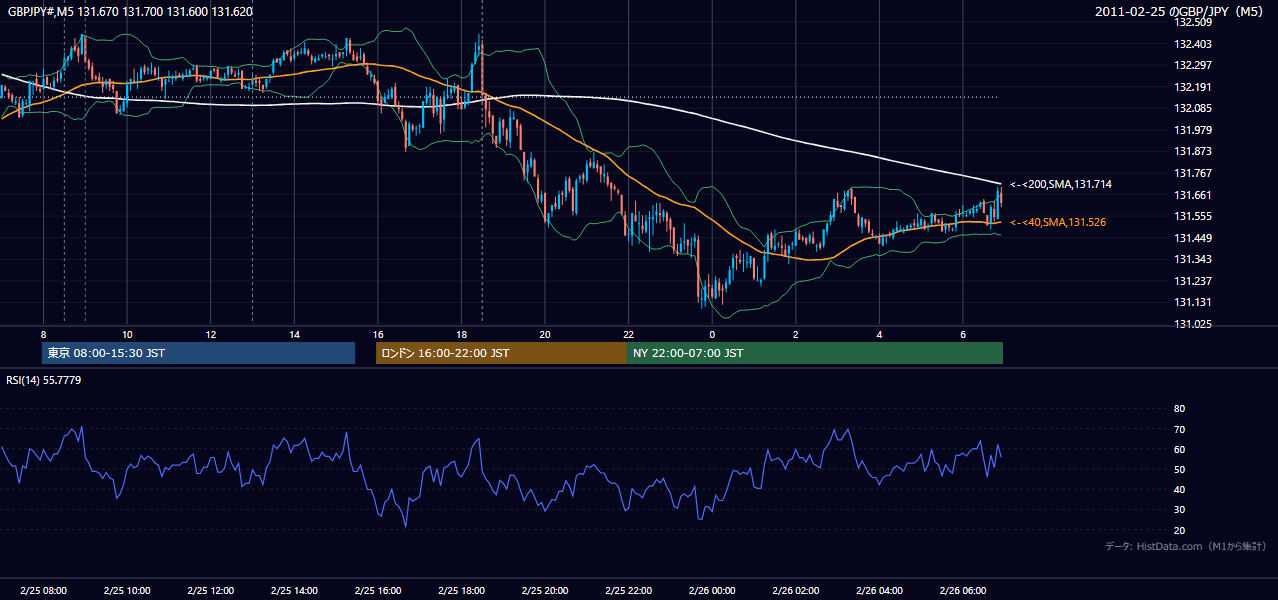1278x600 pixels.
Task: Select the ロンドン 16:00-22:00 JST session bar
Action: [x=501, y=353]
